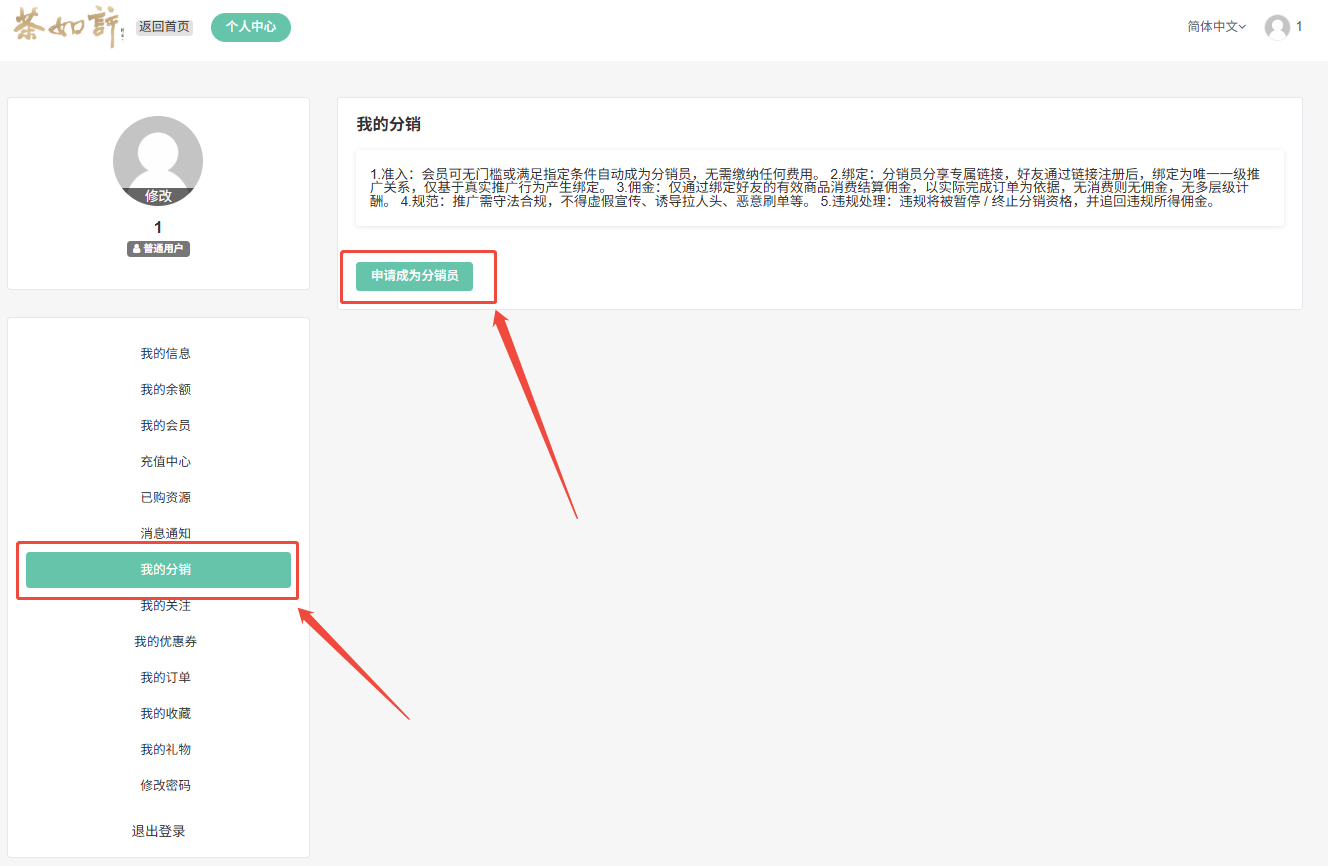Viewport: 1328px width, 866px height.
Task: Open 消息通知 messages
Action: tap(165, 534)
